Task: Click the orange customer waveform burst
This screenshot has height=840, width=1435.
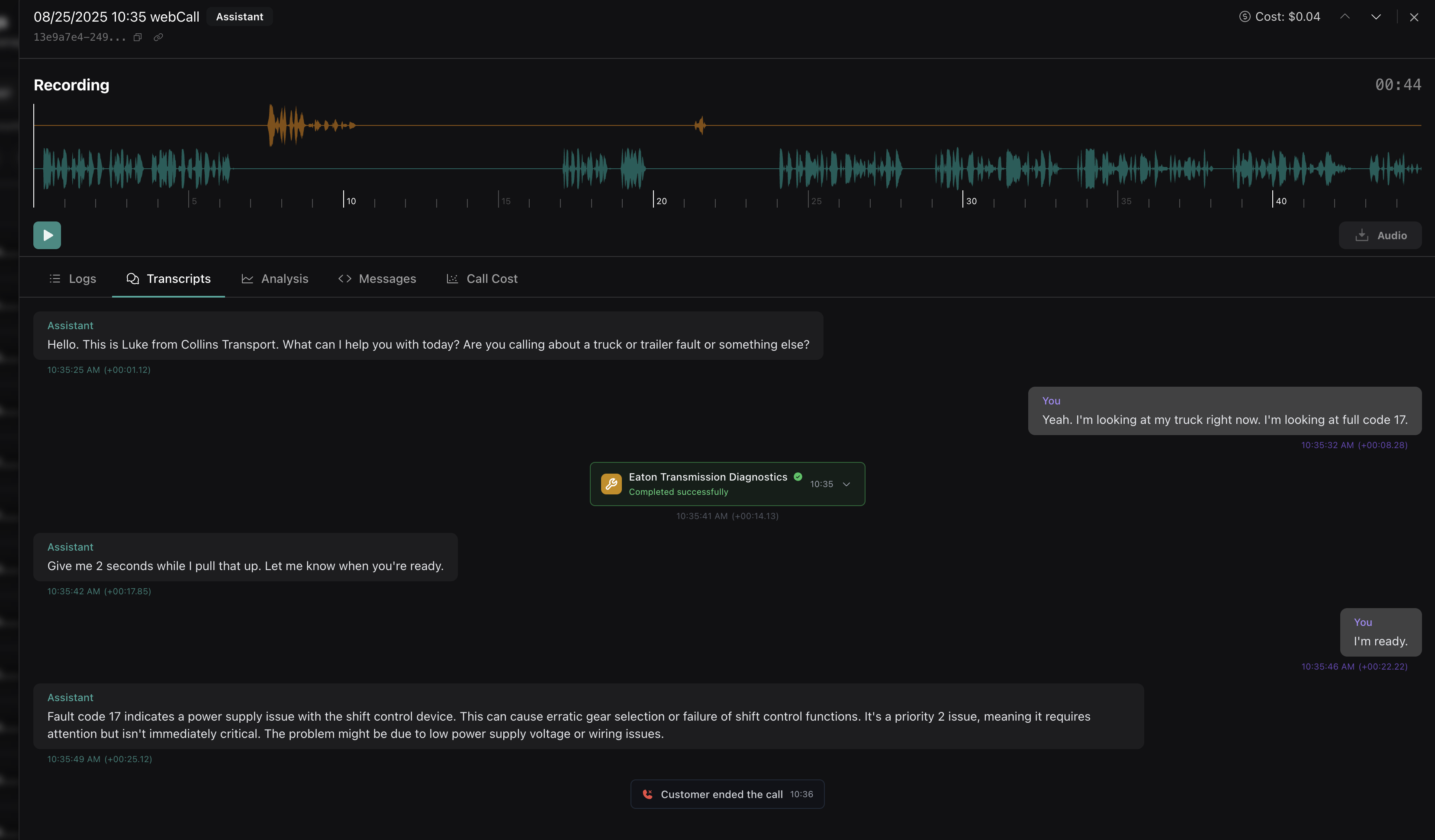Action: pos(311,125)
